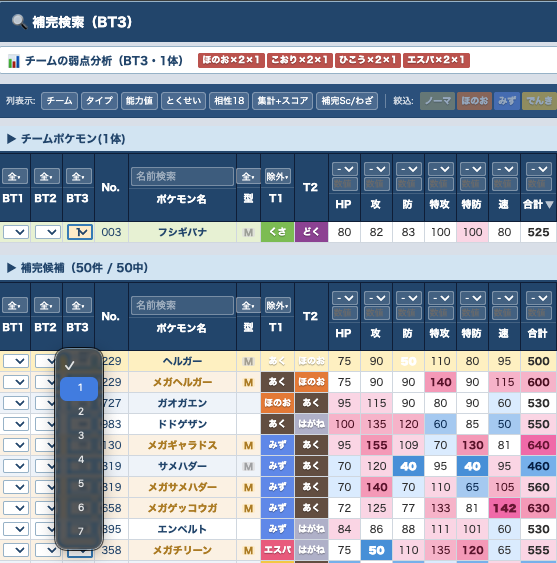Collapse the 補完候補 (50件 / 50中) section
Image resolution: width=557 pixels, height=563 pixels.
coord(11,267)
